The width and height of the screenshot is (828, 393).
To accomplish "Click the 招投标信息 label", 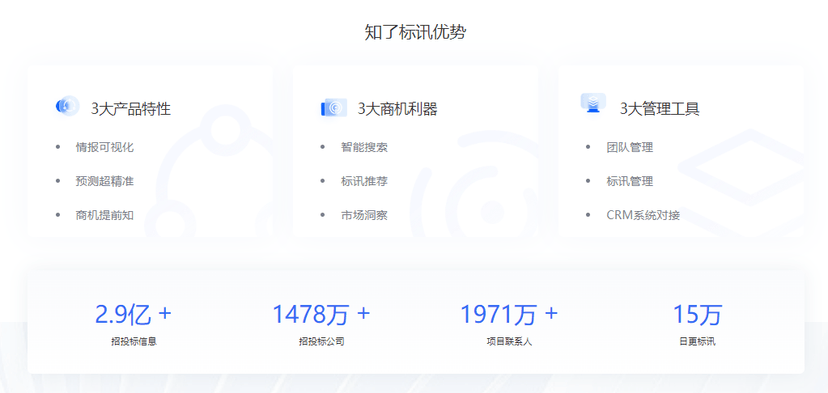I will point(134,342).
